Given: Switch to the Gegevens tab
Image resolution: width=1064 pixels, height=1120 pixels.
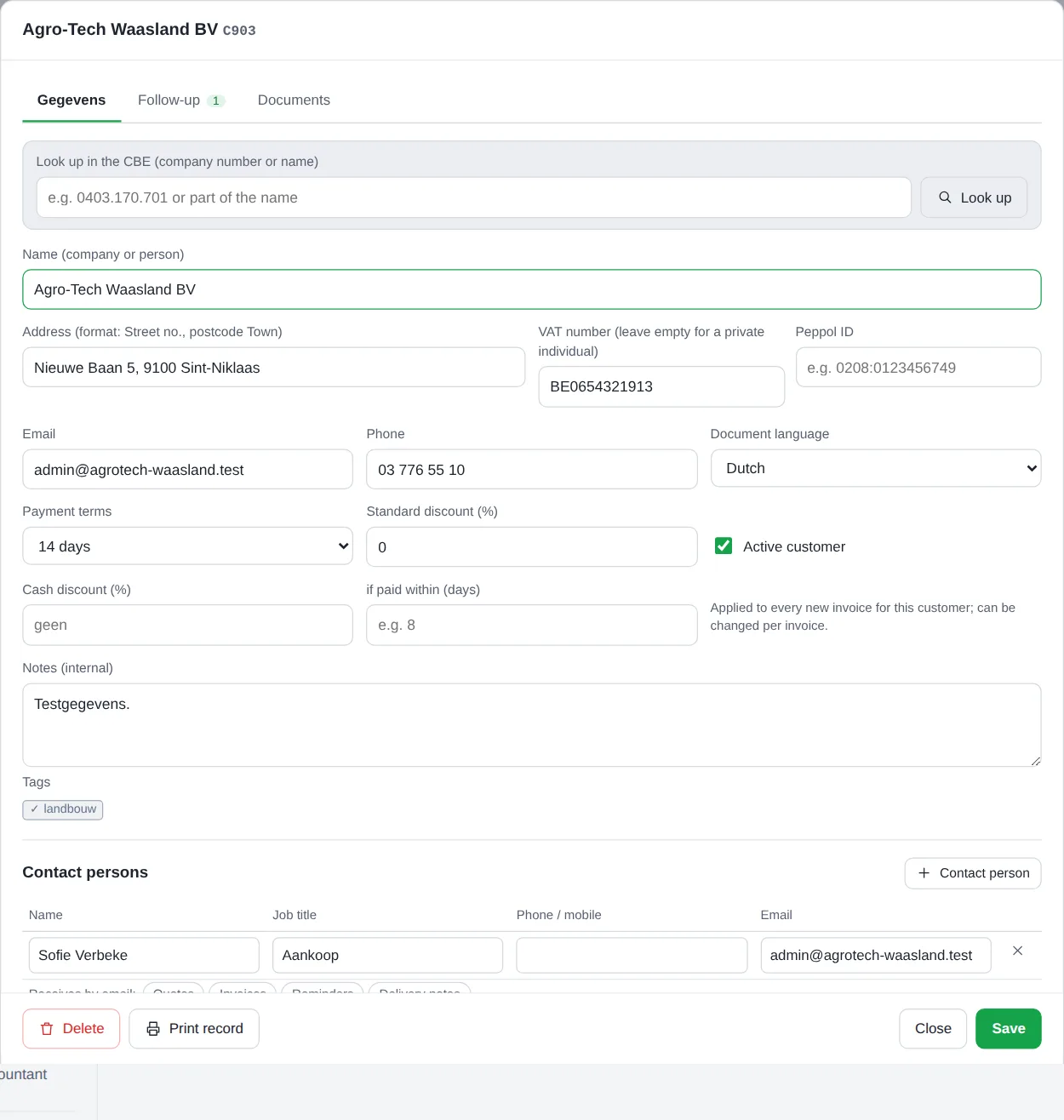Looking at the screenshot, I should coord(72,100).
